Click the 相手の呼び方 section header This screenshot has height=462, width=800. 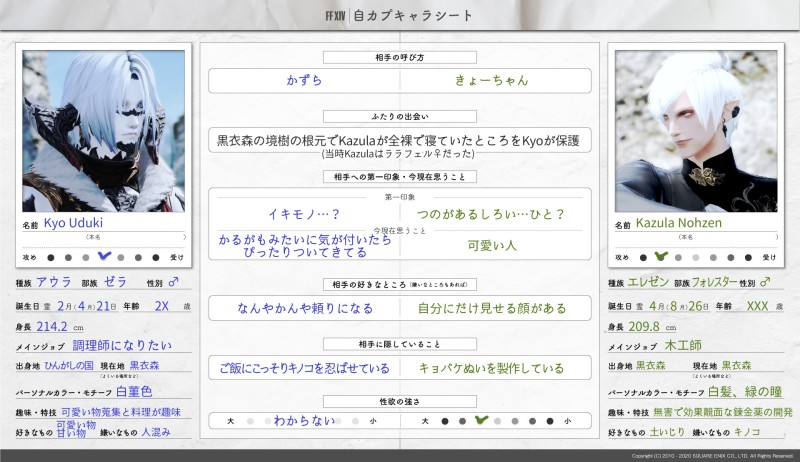point(400,58)
